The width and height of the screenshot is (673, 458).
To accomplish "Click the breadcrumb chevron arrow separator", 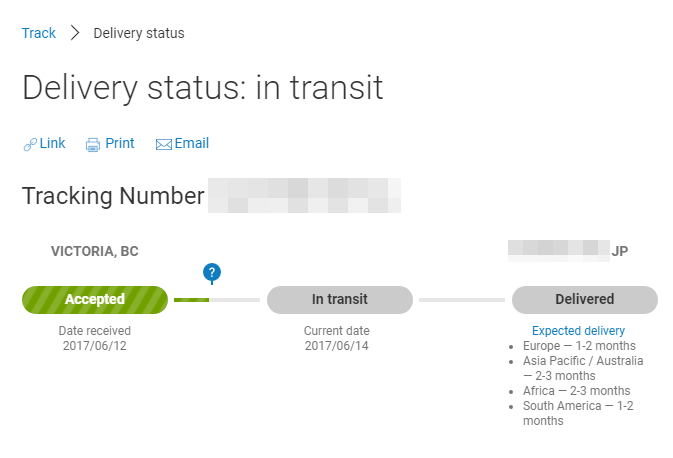I will (x=75, y=33).
